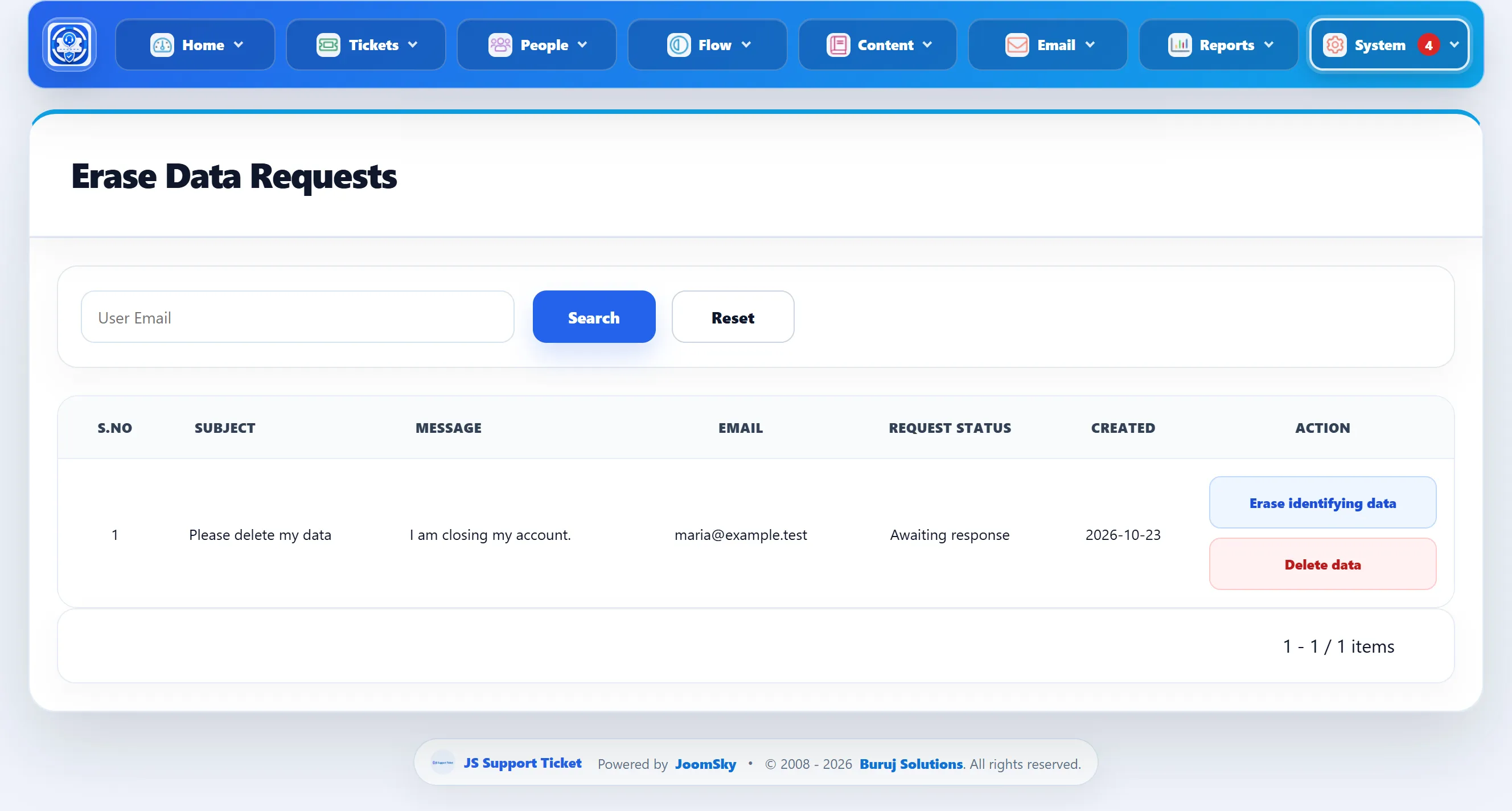
Task: Click the pink Content document icon
Action: pyautogui.click(x=838, y=44)
